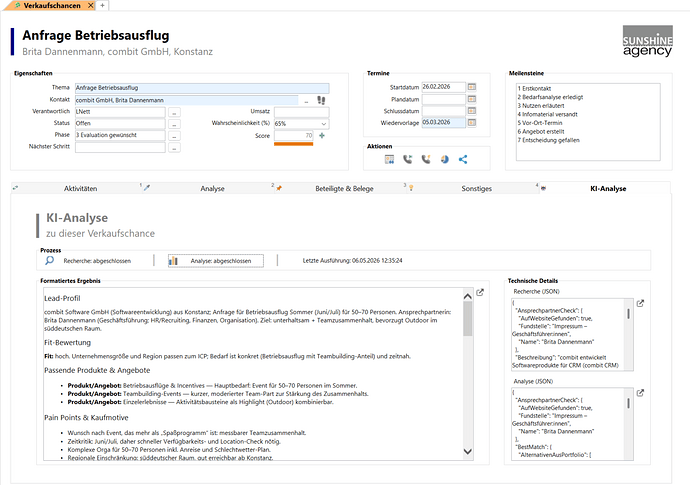Image resolution: width=690 pixels, height=485 pixels.
Task: Select the KI-Analyse tab
Action: point(608,188)
